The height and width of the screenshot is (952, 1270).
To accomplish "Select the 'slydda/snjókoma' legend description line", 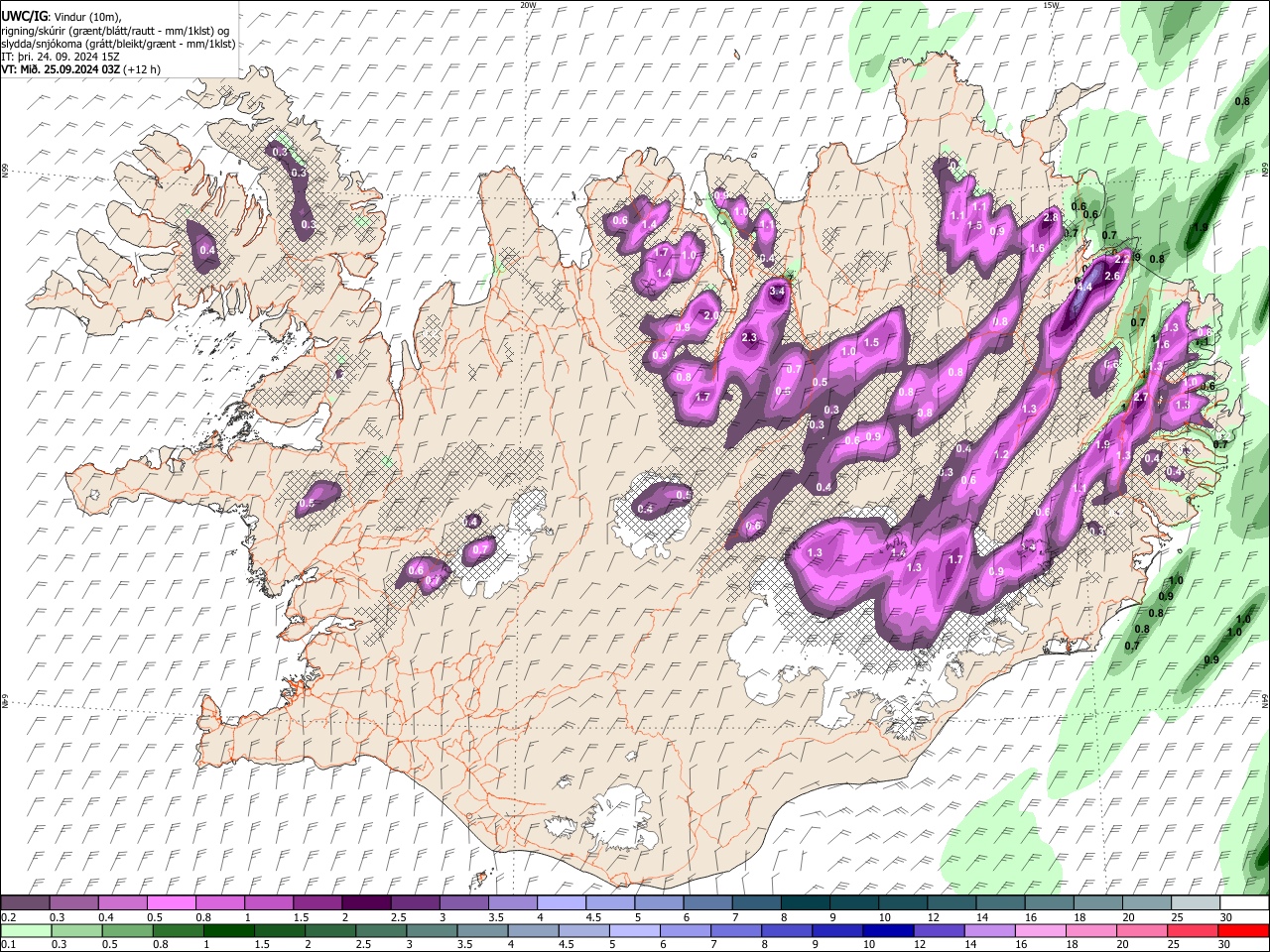I will 118,43.
